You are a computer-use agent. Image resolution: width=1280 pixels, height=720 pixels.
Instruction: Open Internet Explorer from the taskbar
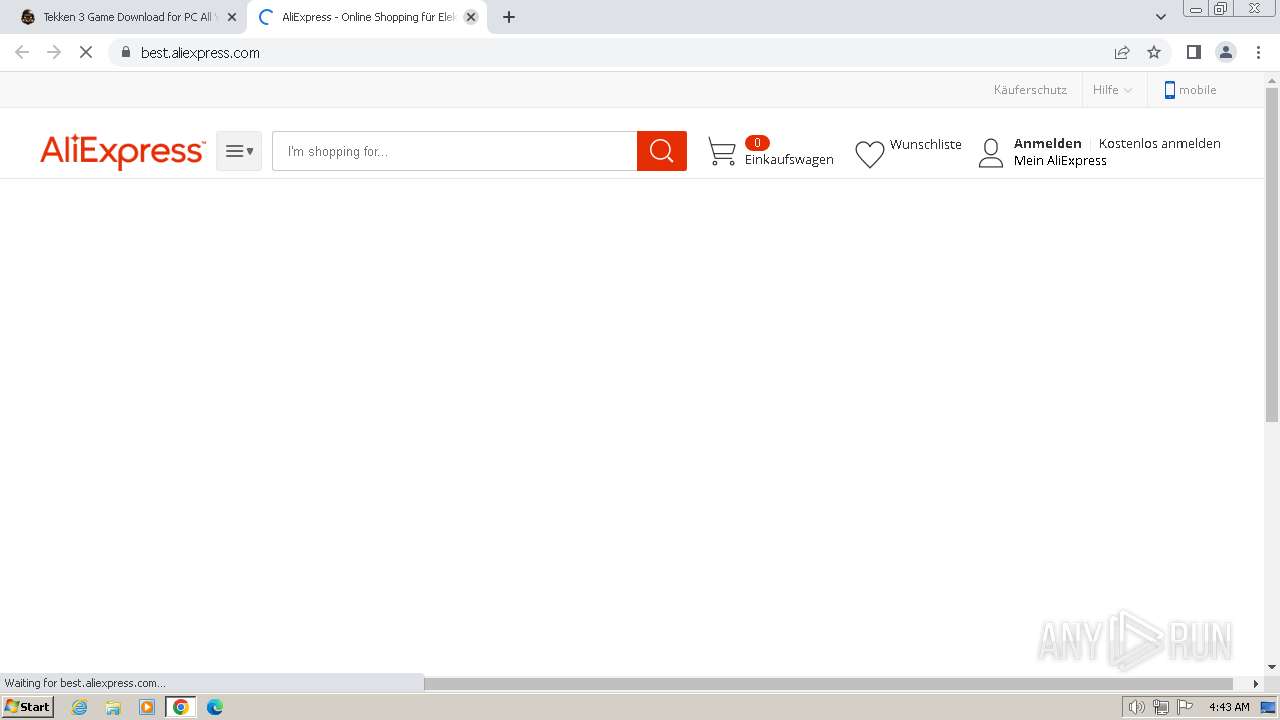point(80,707)
